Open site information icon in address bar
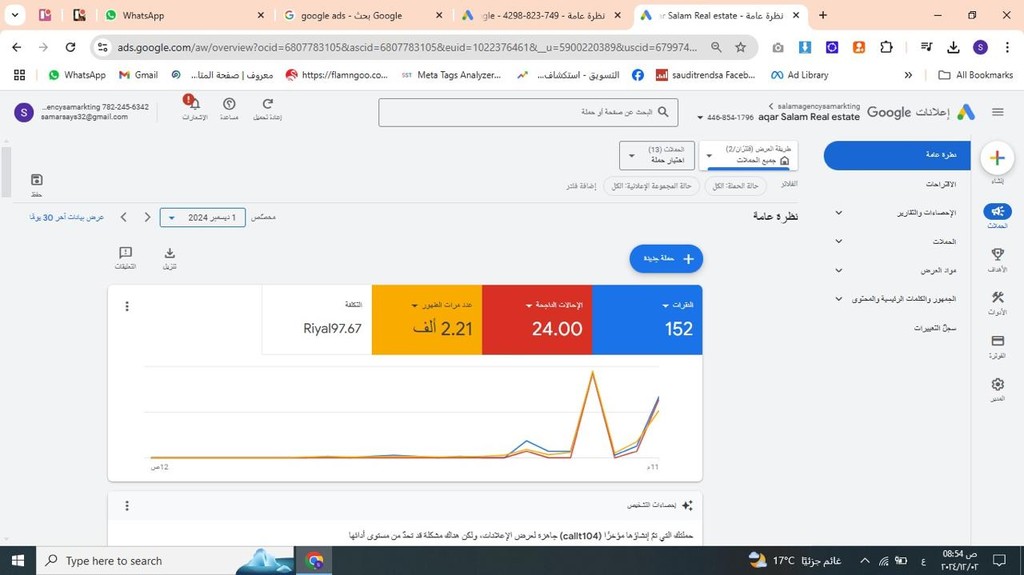 coord(103,47)
